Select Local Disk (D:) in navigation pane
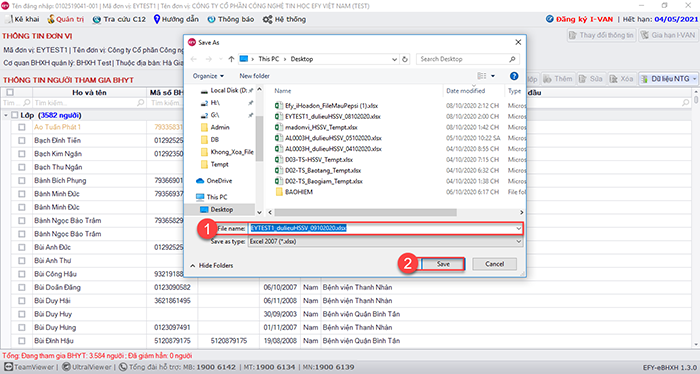This screenshot has width=700, height=374. click(x=227, y=91)
